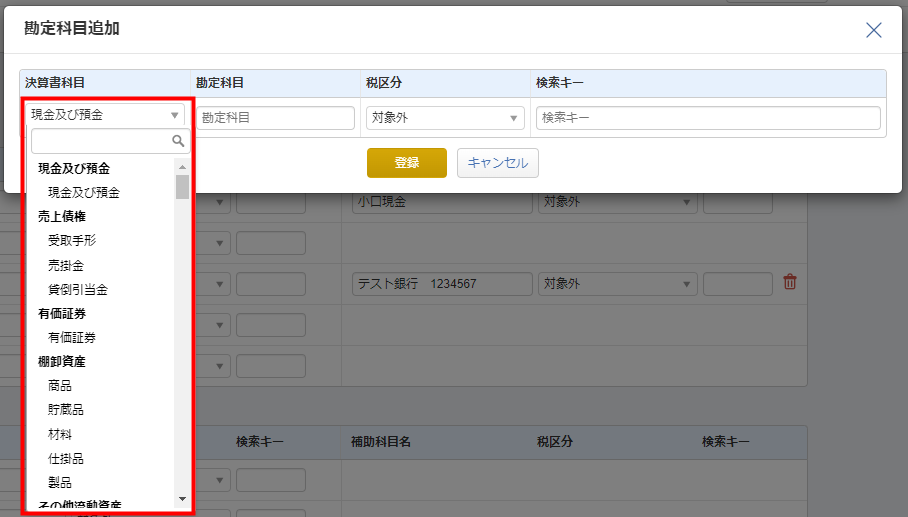Screen dimensions: 908x517
Task: Open the 対象外 dropdown beside 小口現金
Action: pos(617,202)
